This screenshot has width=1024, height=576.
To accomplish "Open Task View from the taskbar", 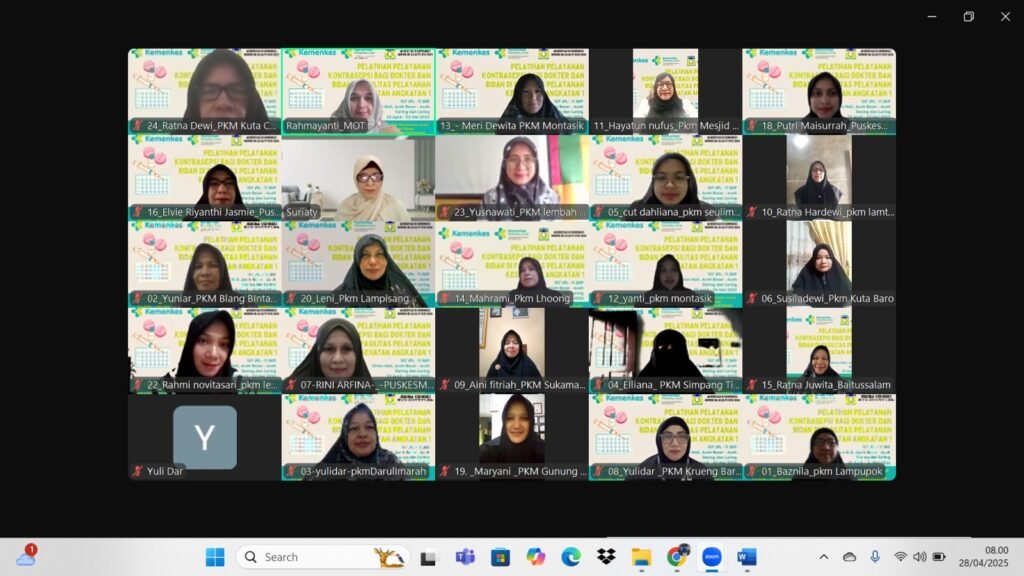I will click(429, 557).
